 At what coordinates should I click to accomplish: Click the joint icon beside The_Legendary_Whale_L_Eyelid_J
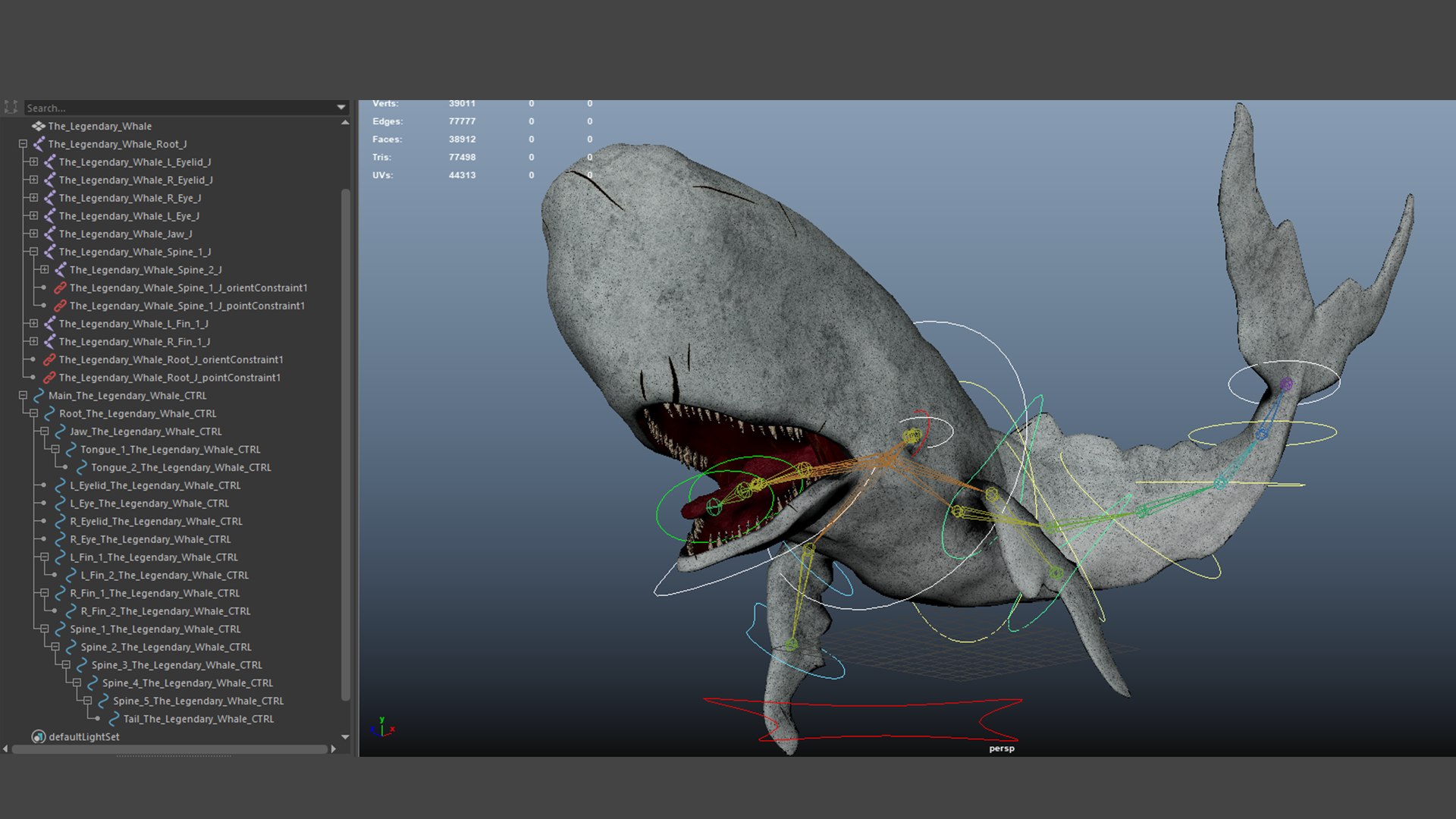coord(49,162)
